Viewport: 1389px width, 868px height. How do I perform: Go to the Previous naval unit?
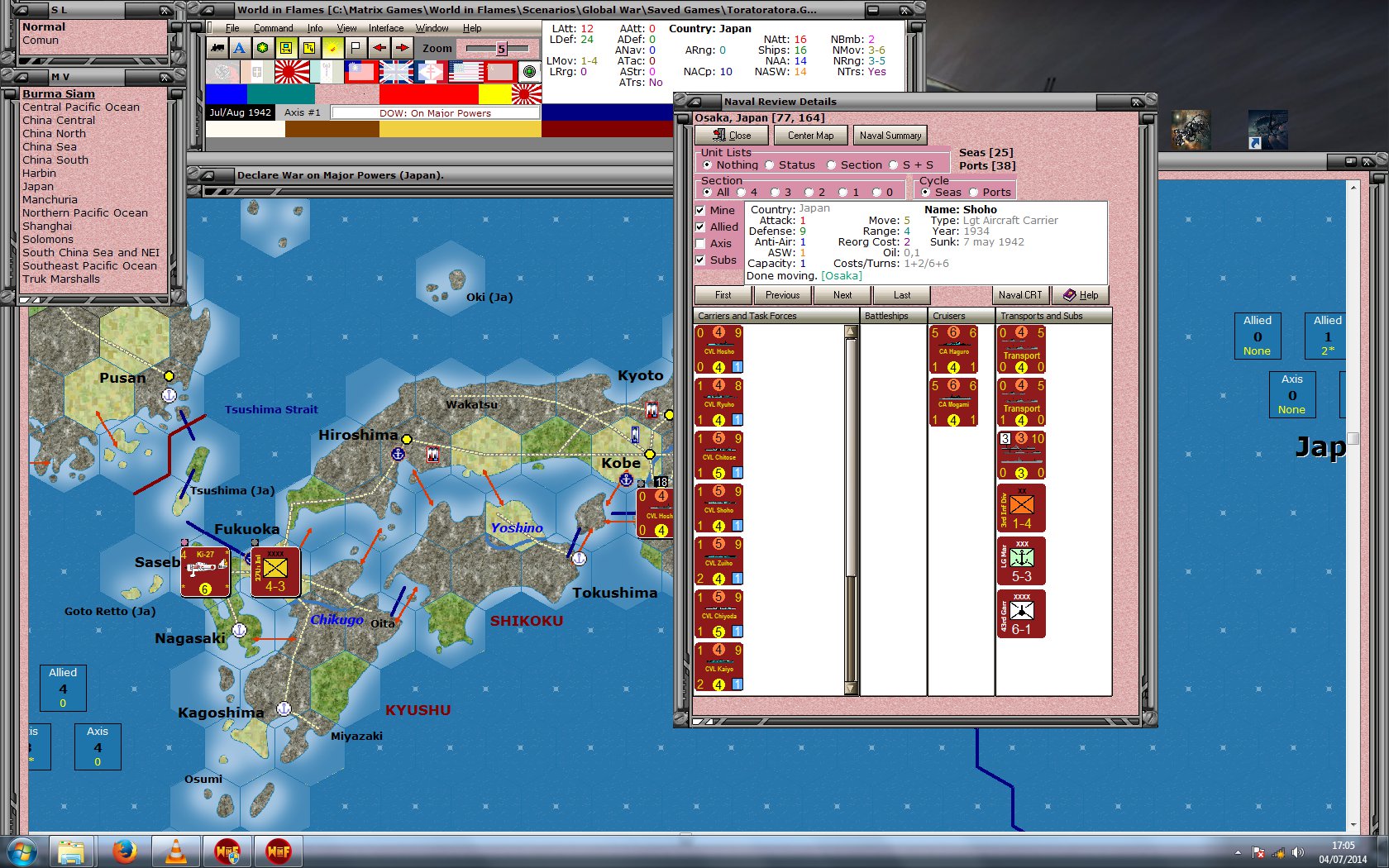[x=782, y=295]
